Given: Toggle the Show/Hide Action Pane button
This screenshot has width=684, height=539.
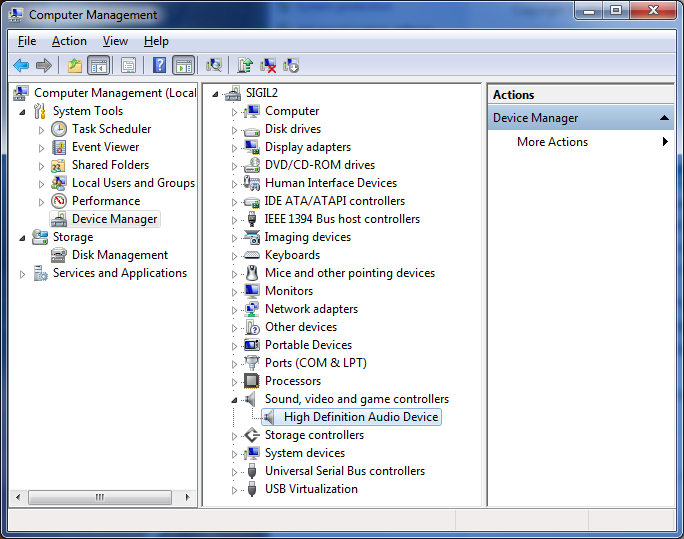Looking at the screenshot, I should 183,66.
